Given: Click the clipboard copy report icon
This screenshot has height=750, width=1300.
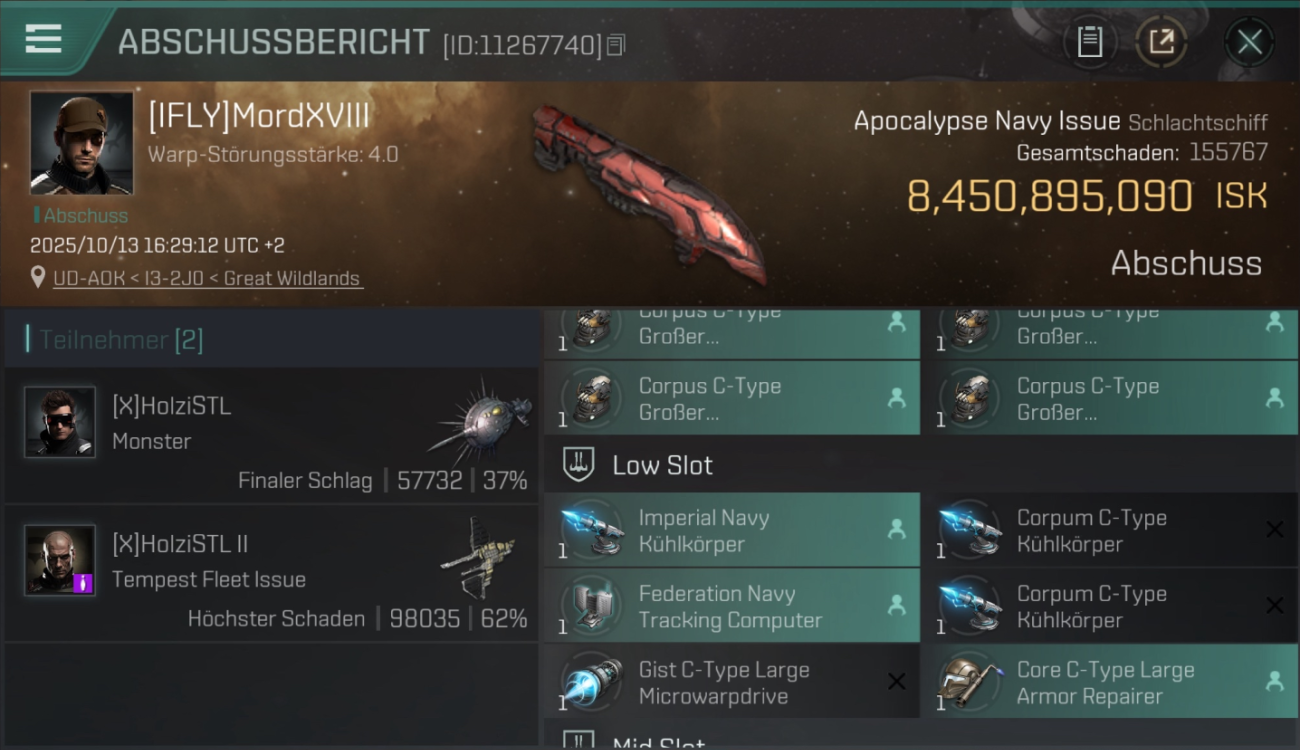Looking at the screenshot, I should pos(1089,42).
